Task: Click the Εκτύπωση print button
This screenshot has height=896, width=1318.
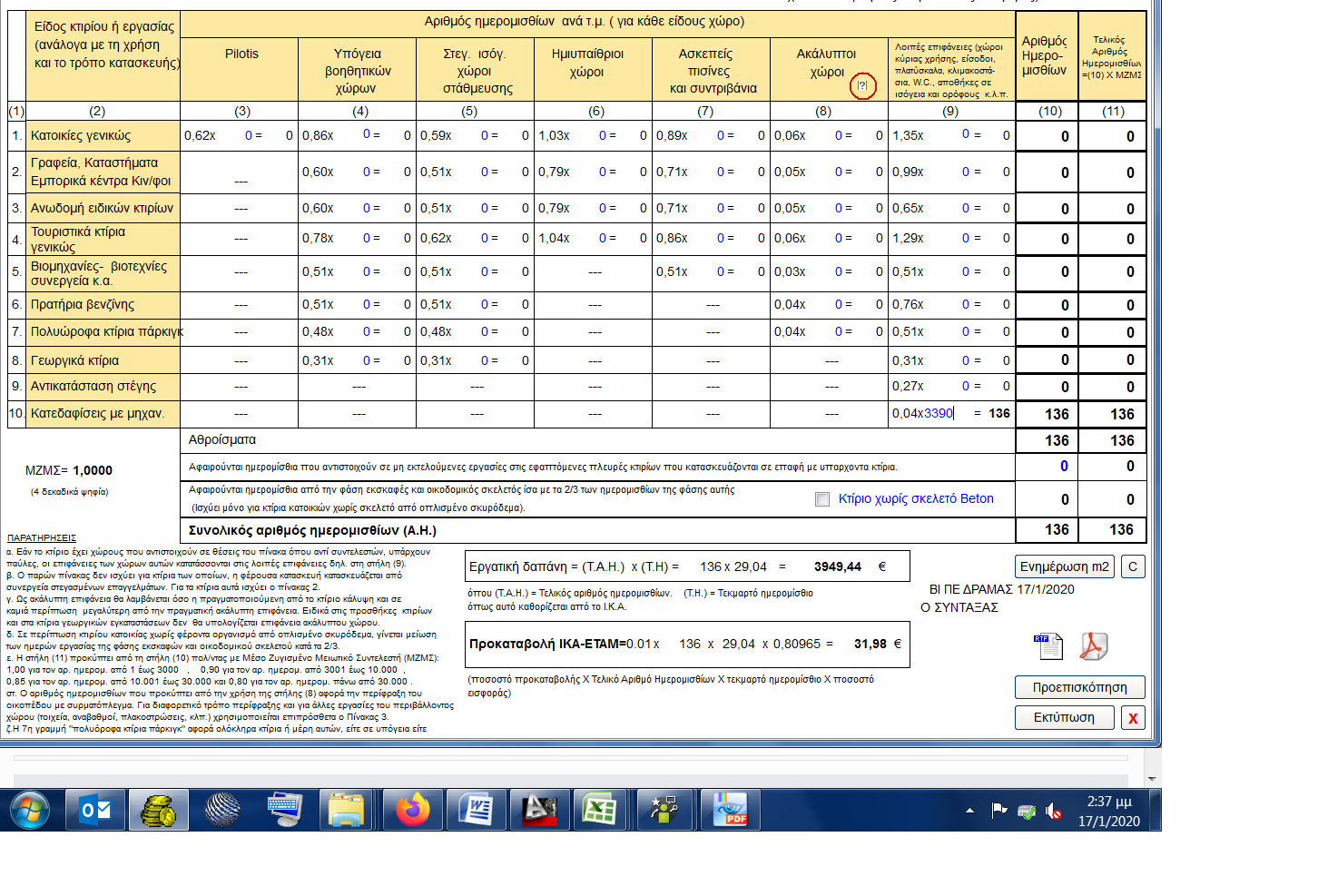Action: (x=1064, y=717)
